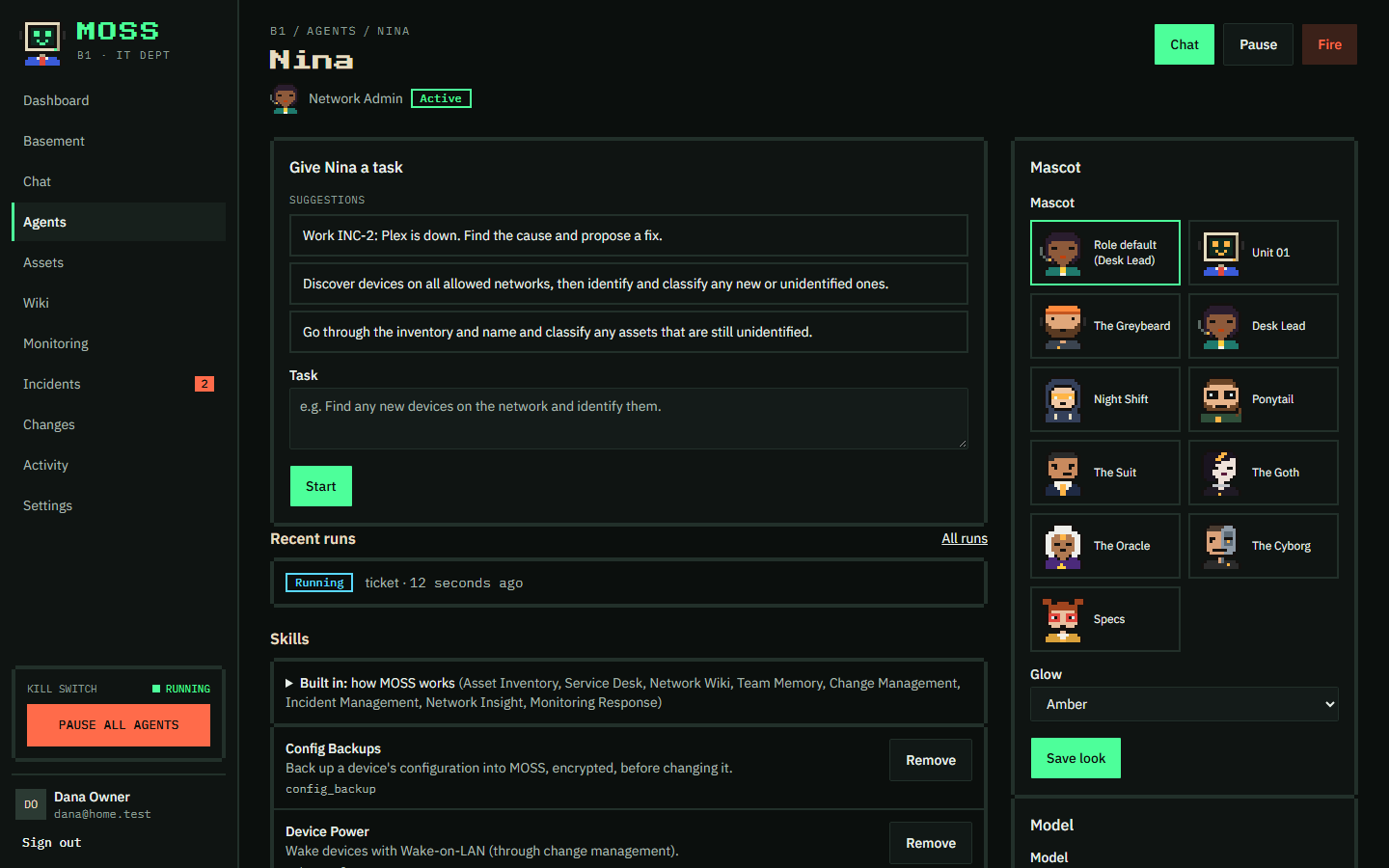Focus the Task text area
The width and height of the screenshot is (1389, 868).
coord(629,419)
